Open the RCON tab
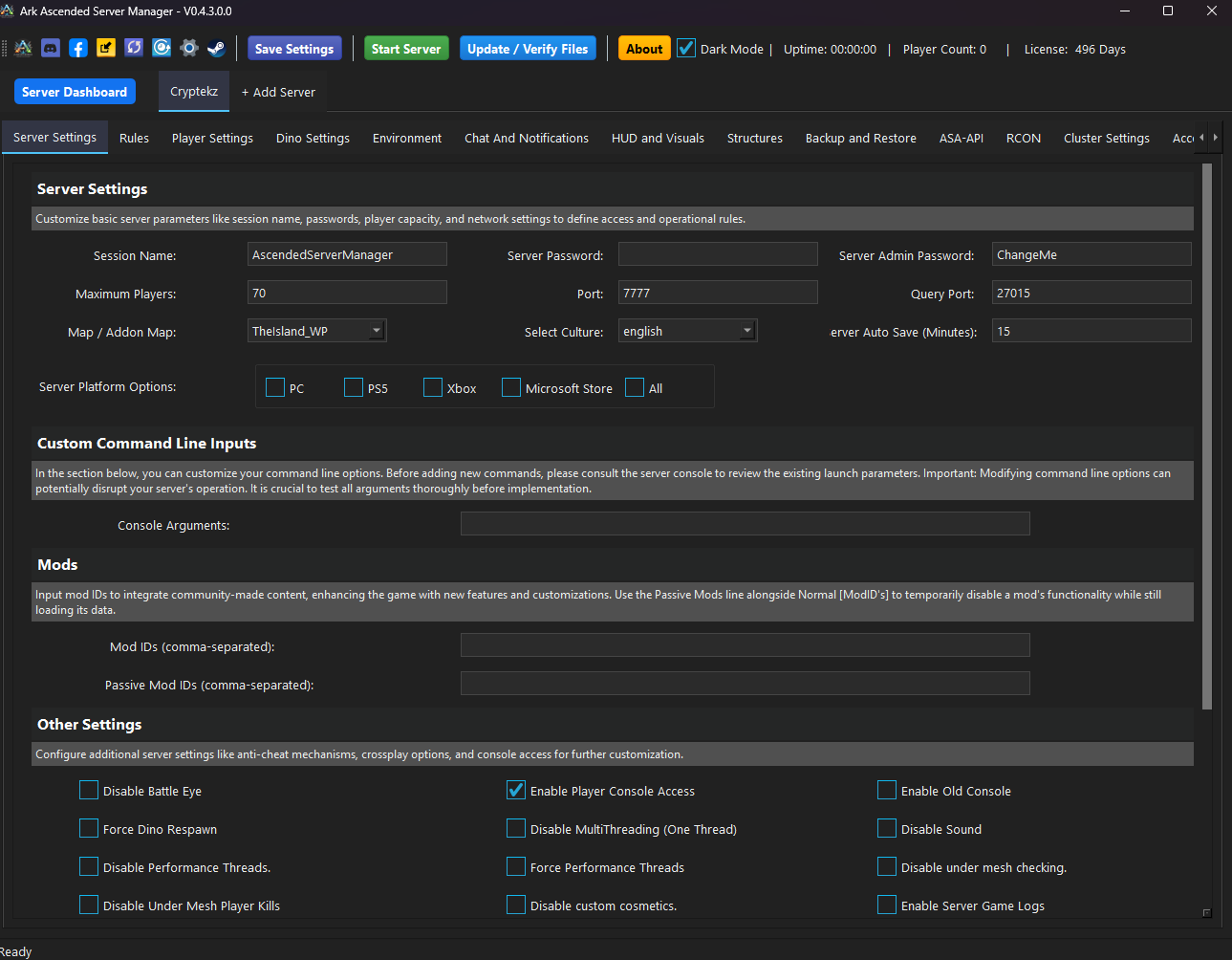Viewport: 1232px width, 960px height. (x=1024, y=138)
